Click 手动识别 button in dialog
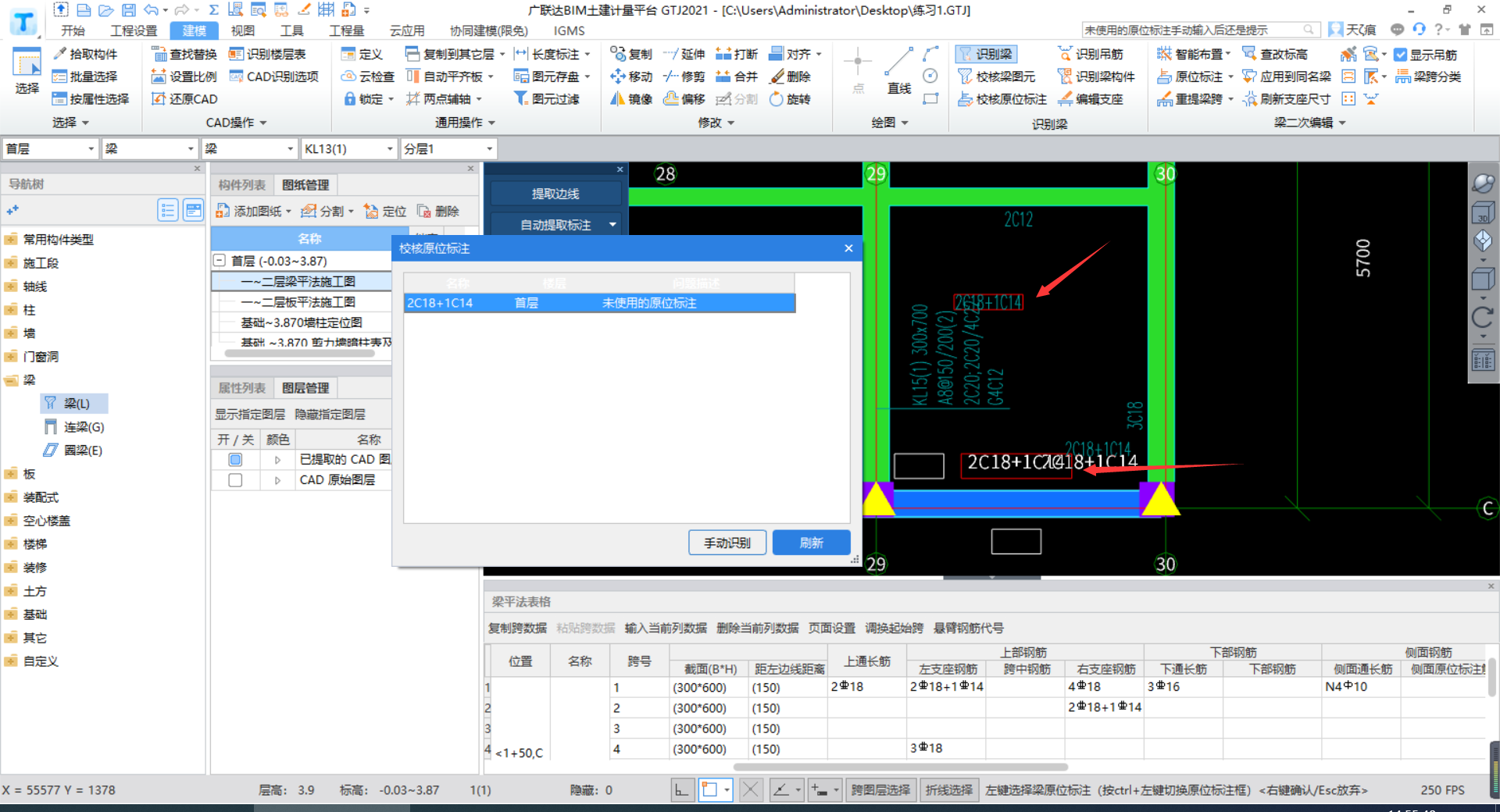Viewport: 1500px width, 812px height. click(x=727, y=543)
